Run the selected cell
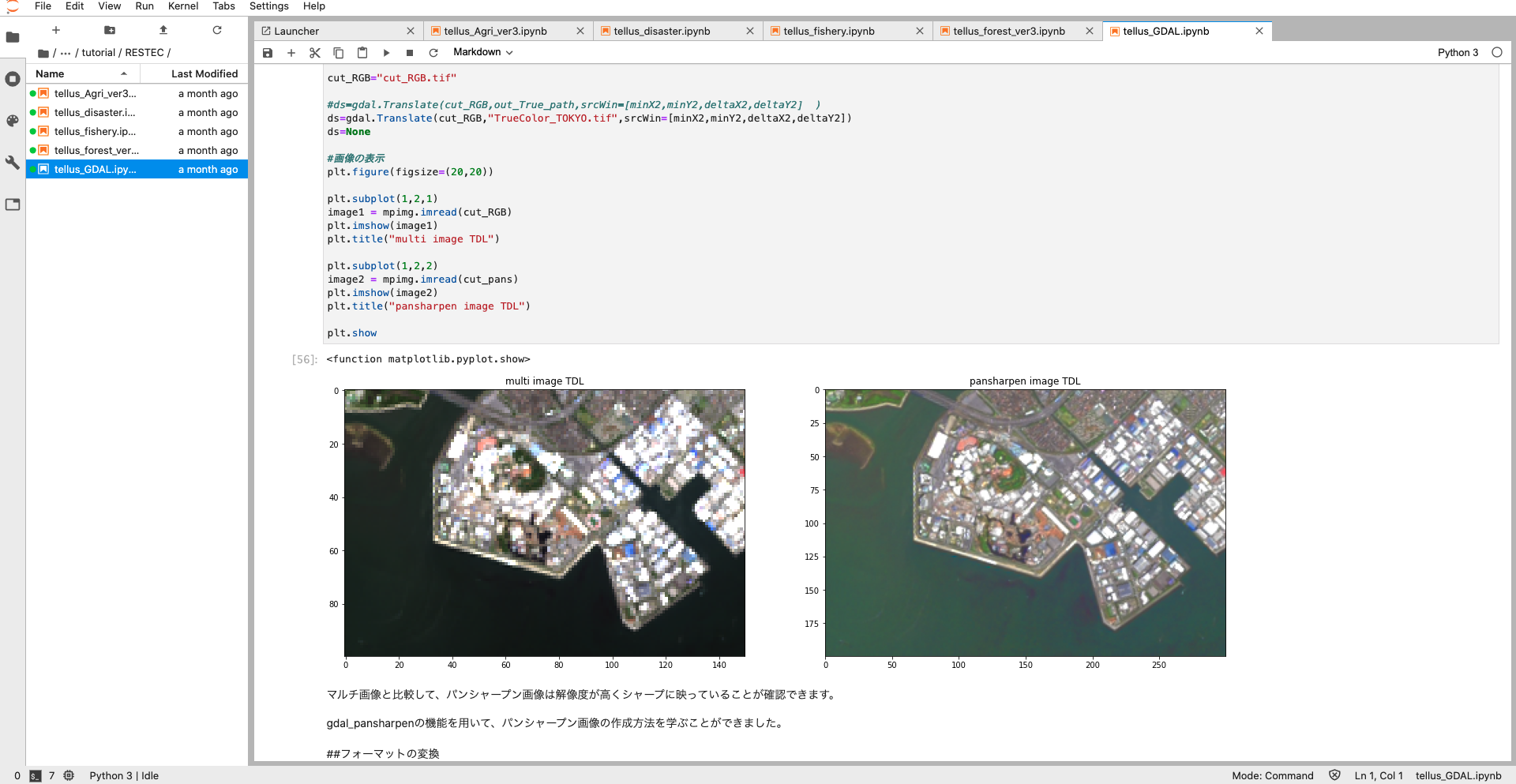The height and width of the screenshot is (784, 1516). pyautogui.click(x=386, y=53)
